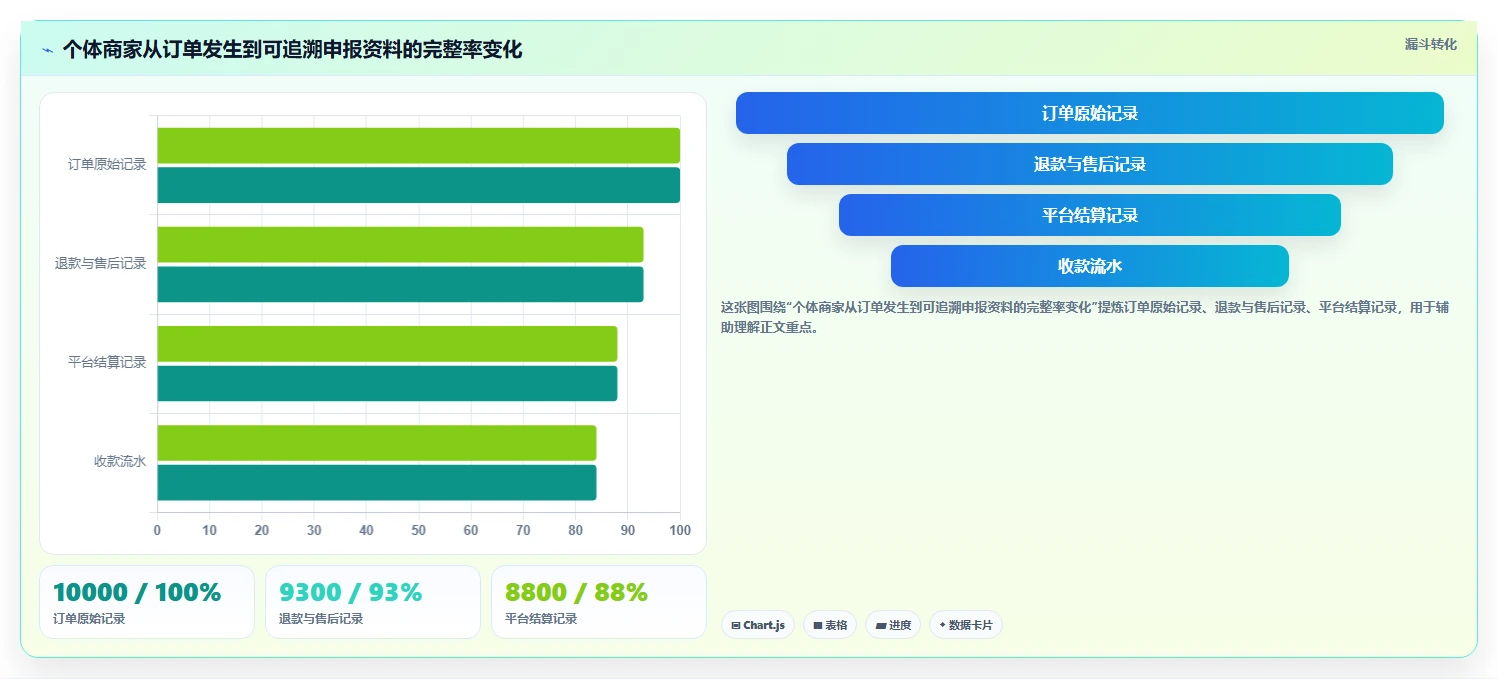
Task: Click the 收款流水 chart axis label
Action: coord(120,462)
